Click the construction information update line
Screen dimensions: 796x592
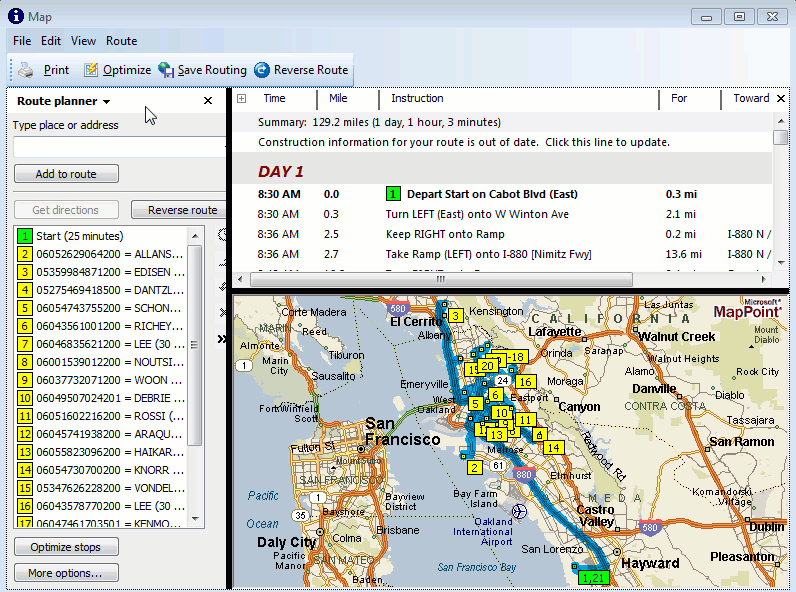click(464, 142)
